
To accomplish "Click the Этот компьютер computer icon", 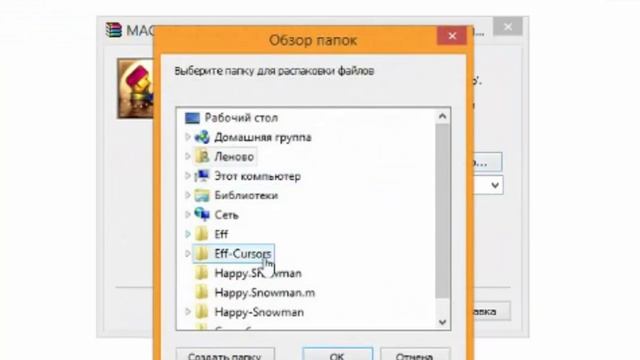I will point(202,176).
